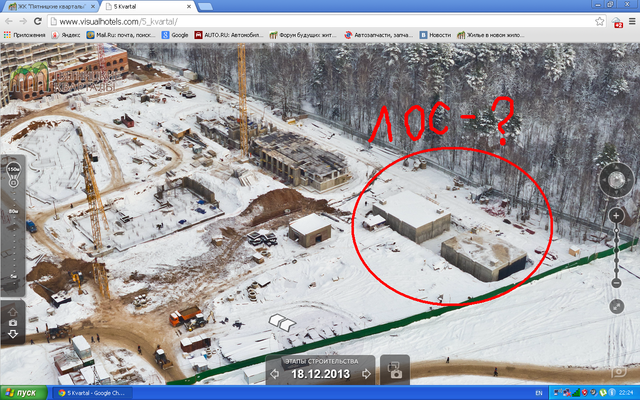Viewport: 640px width, 400px height.
Task: Open the Приложения apps bookmark
Action: (24, 35)
